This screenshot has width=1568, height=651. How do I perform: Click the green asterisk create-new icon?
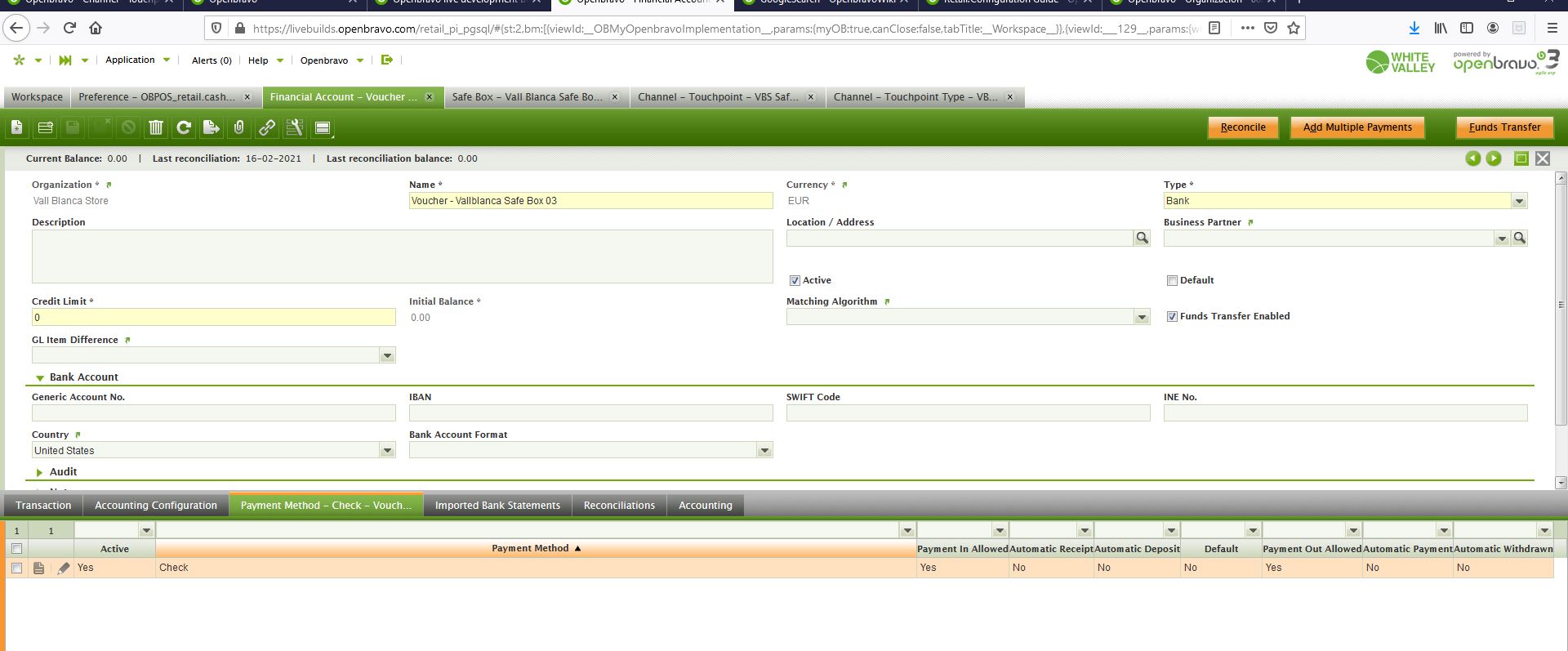(19, 60)
